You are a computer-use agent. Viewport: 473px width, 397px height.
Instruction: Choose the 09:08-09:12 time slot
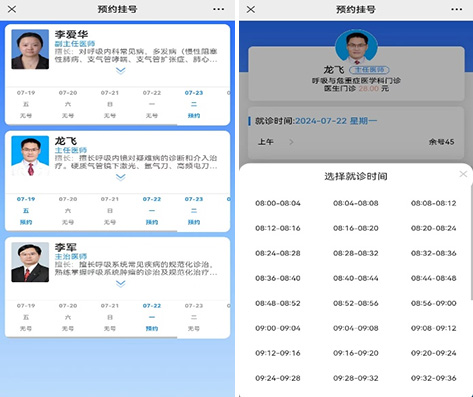433,328
